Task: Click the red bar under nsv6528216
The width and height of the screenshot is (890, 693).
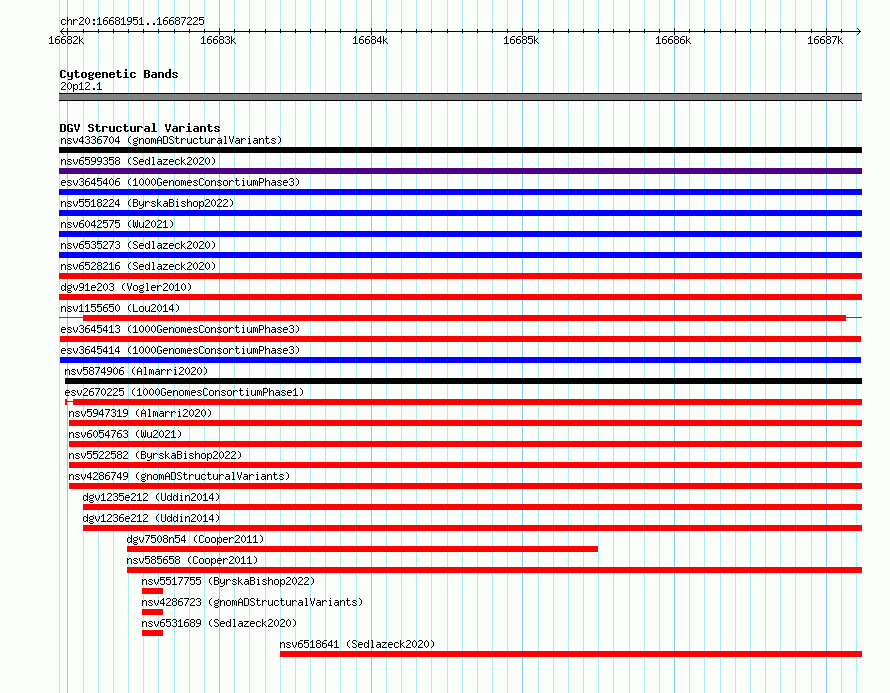Action: coord(460,276)
